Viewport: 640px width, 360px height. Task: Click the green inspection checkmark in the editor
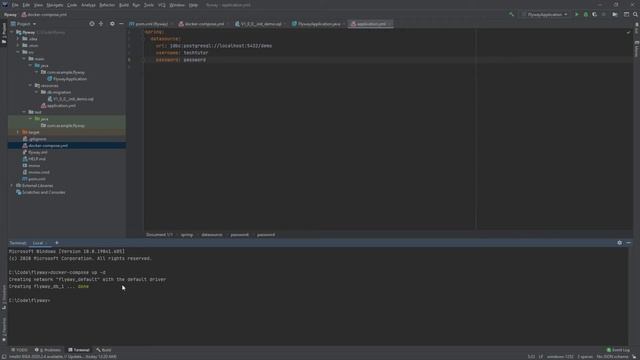tap(628, 32)
